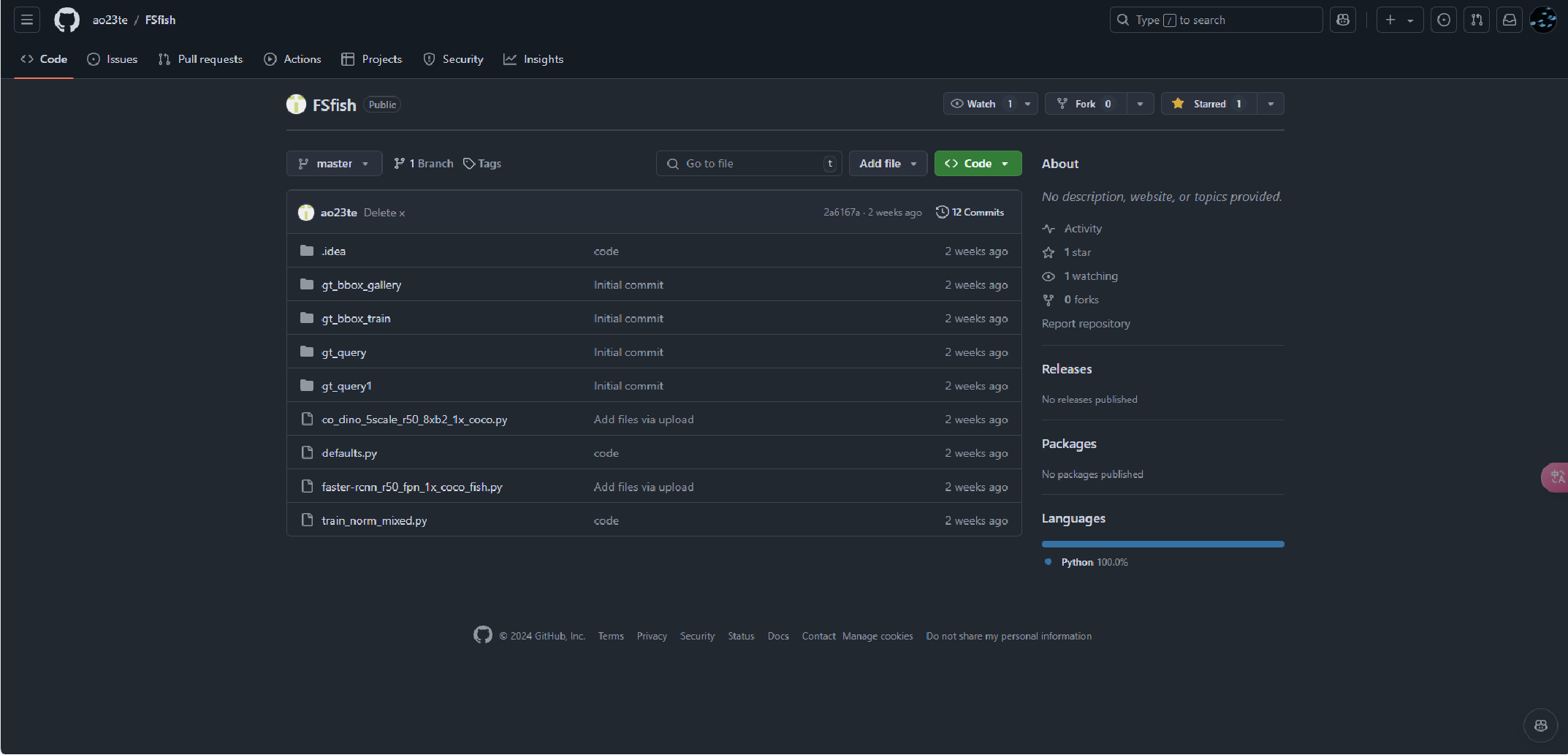Open the notifications inbox icon
Screen dimensions: 1568x755
[x=1510, y=20]
